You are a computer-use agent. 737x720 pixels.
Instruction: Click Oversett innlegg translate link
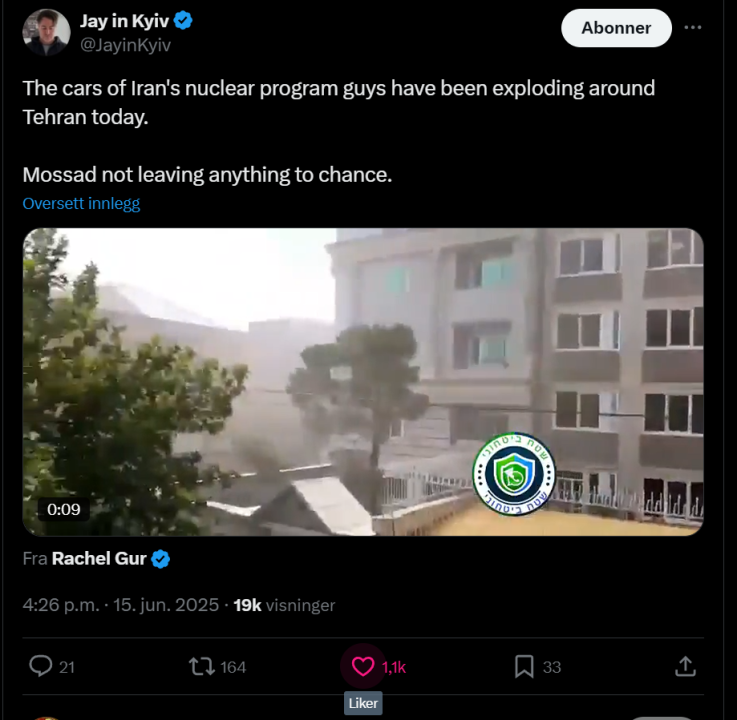click(81, 204)
